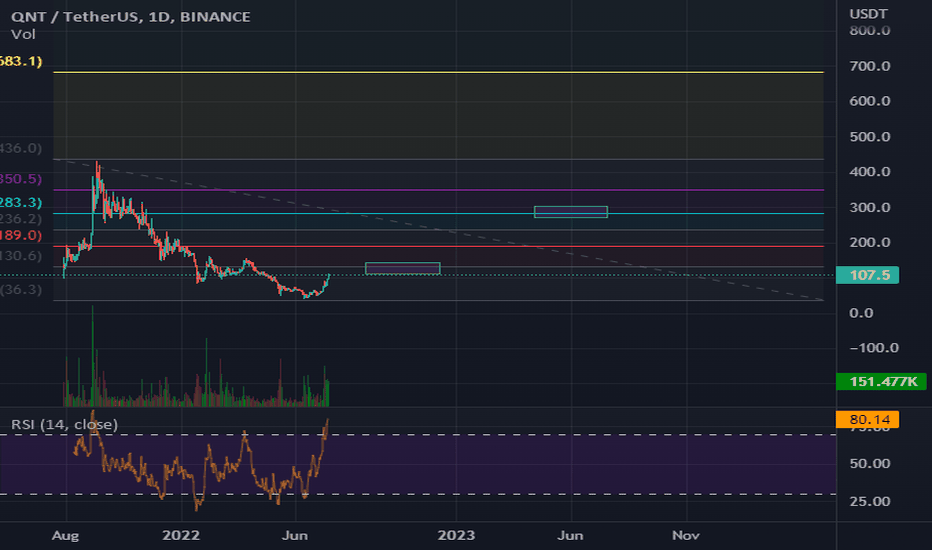The height and width of the screenshot is (550, 932).
Task: Click the 25.00 RSI axis label
Action: pyautogui.click(x=870, y=501)
